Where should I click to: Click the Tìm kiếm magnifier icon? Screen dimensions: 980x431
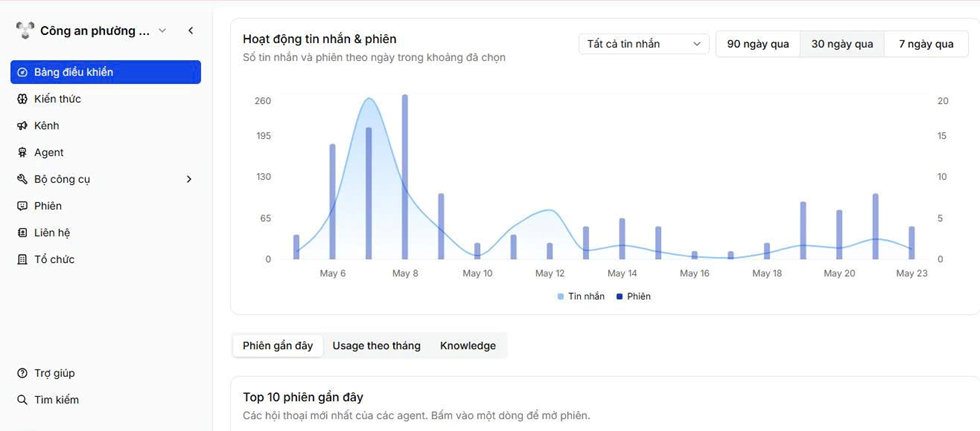pos(22,400)
